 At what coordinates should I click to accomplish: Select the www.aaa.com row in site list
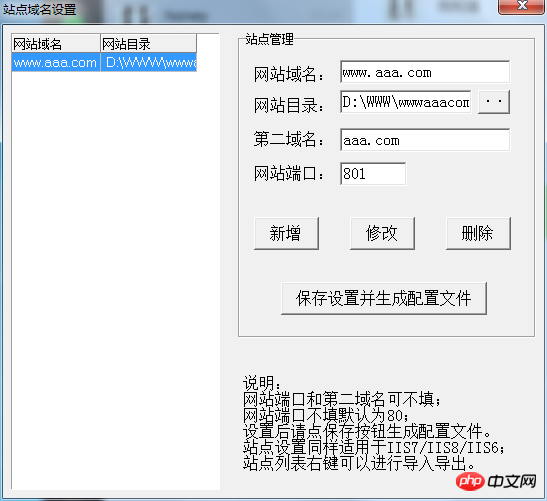click(104, 62)
